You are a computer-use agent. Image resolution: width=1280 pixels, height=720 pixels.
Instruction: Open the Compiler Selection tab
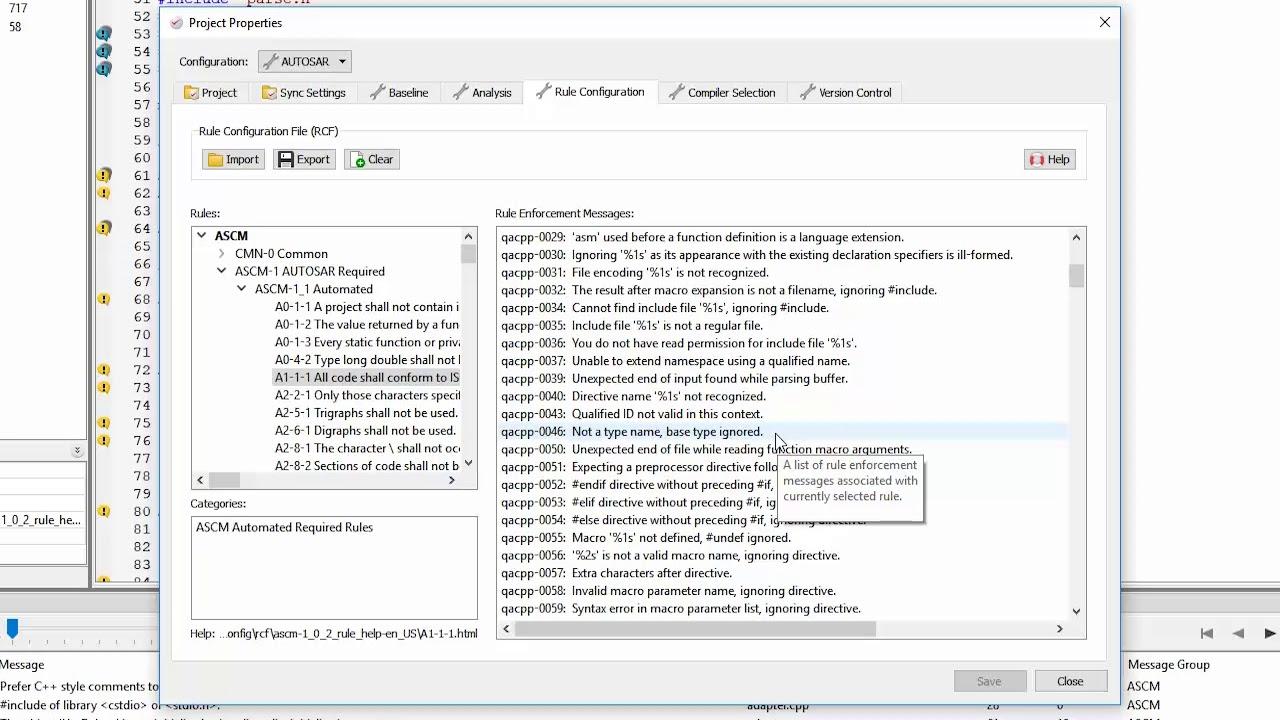pos(722,93)
